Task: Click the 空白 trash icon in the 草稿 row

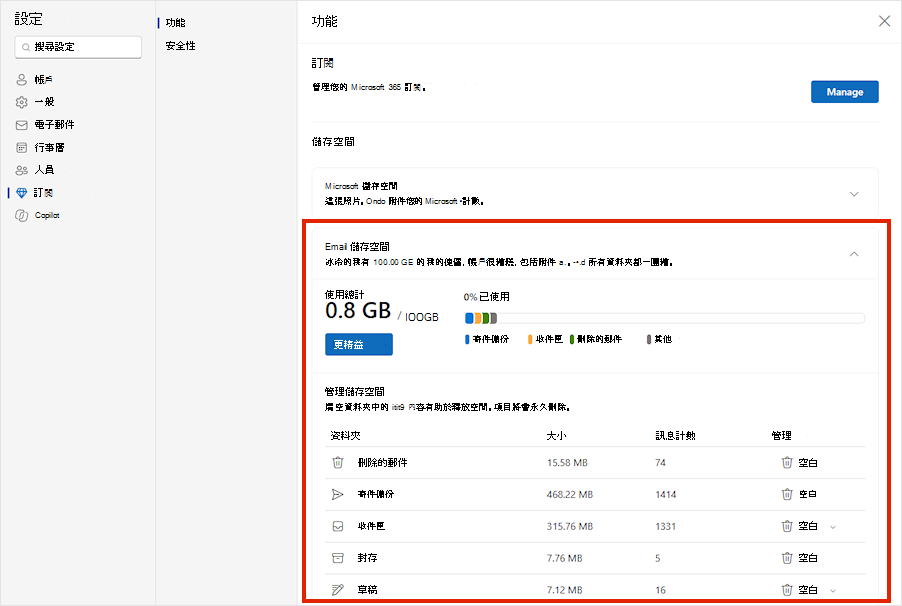Action: pos(787,589)
